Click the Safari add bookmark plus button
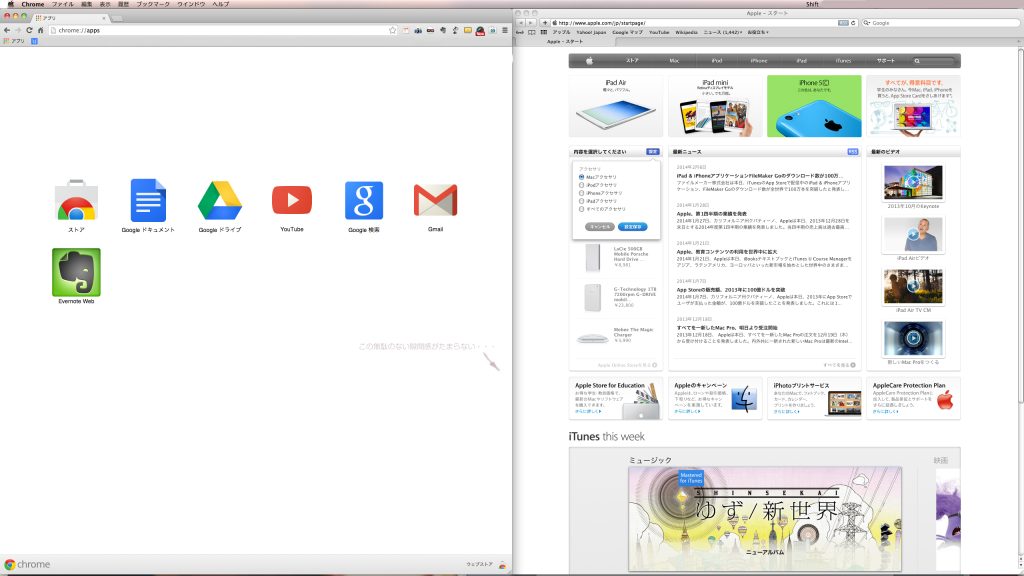1024x576 pixels. (545, 23)
